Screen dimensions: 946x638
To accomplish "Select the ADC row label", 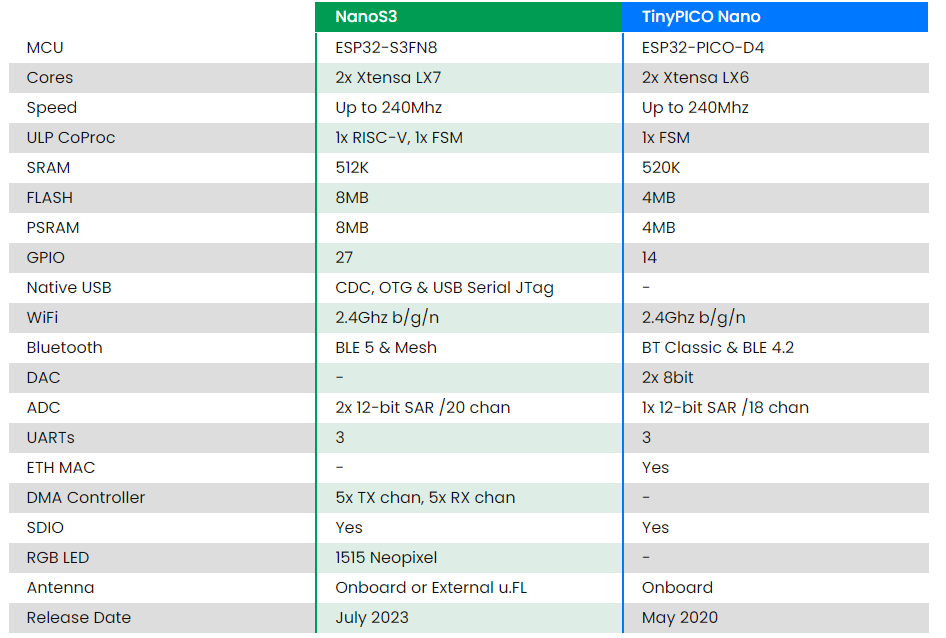I will (43, 408).
